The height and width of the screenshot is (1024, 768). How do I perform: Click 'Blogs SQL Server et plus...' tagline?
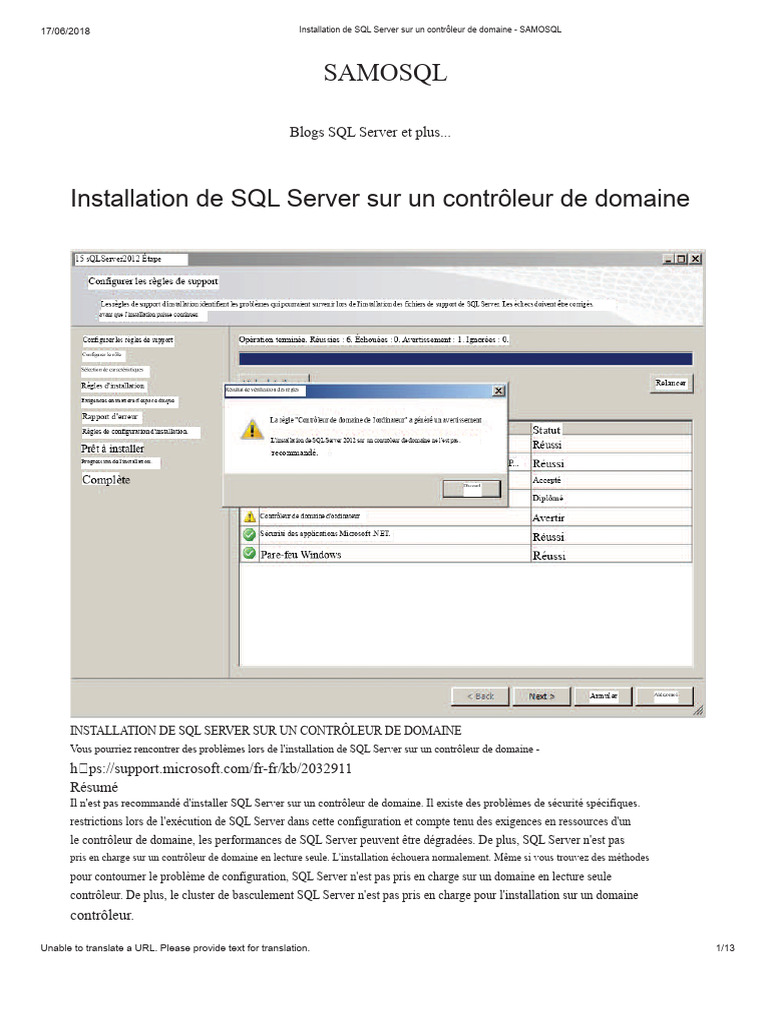click(370, 132)
